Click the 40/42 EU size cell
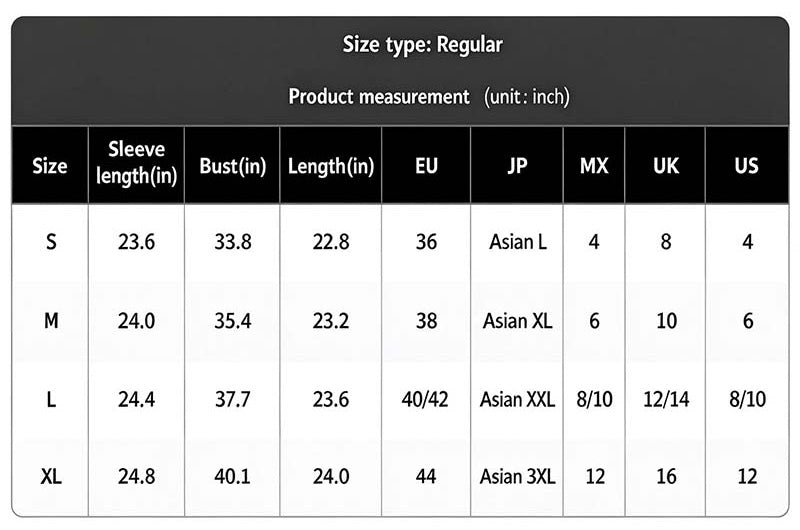This screenshot has height=530, width=800. click(x=425, y=399)
